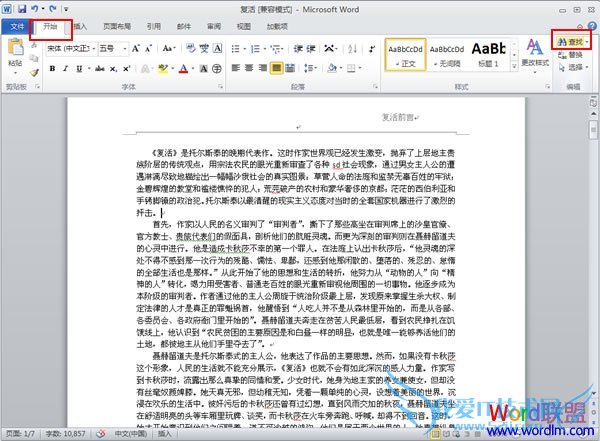Expand the styles gallery with the More arrow
This screenshot has height=441, width=600.
tap(514, 67)
